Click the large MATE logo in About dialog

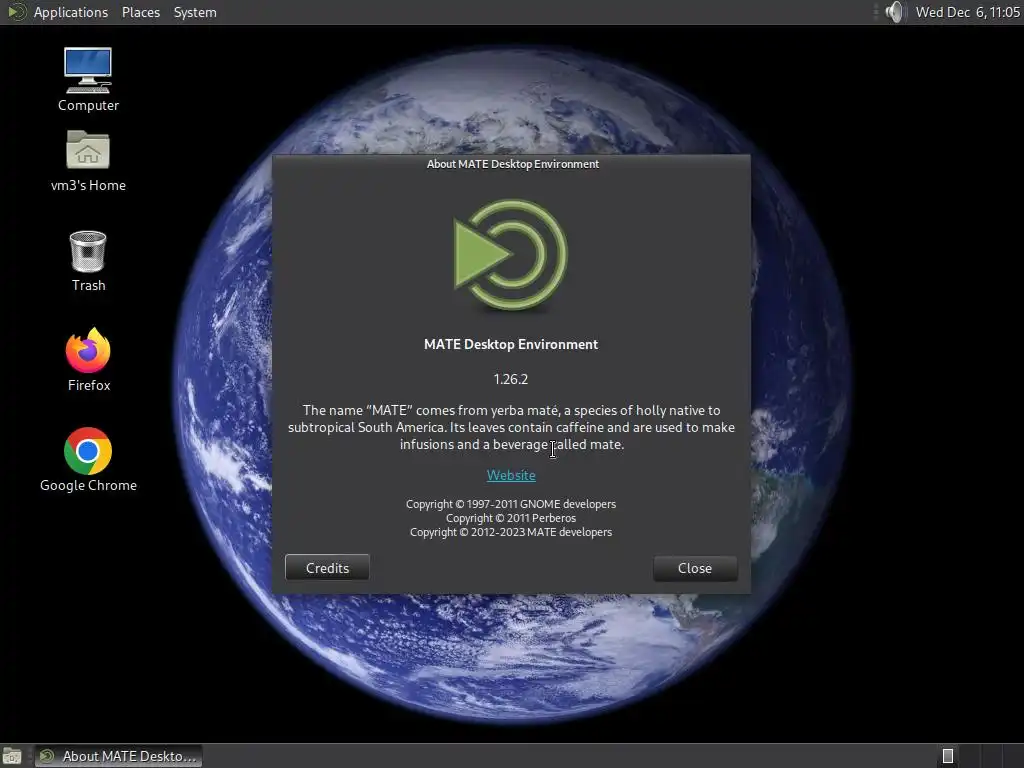coord(511,255)
